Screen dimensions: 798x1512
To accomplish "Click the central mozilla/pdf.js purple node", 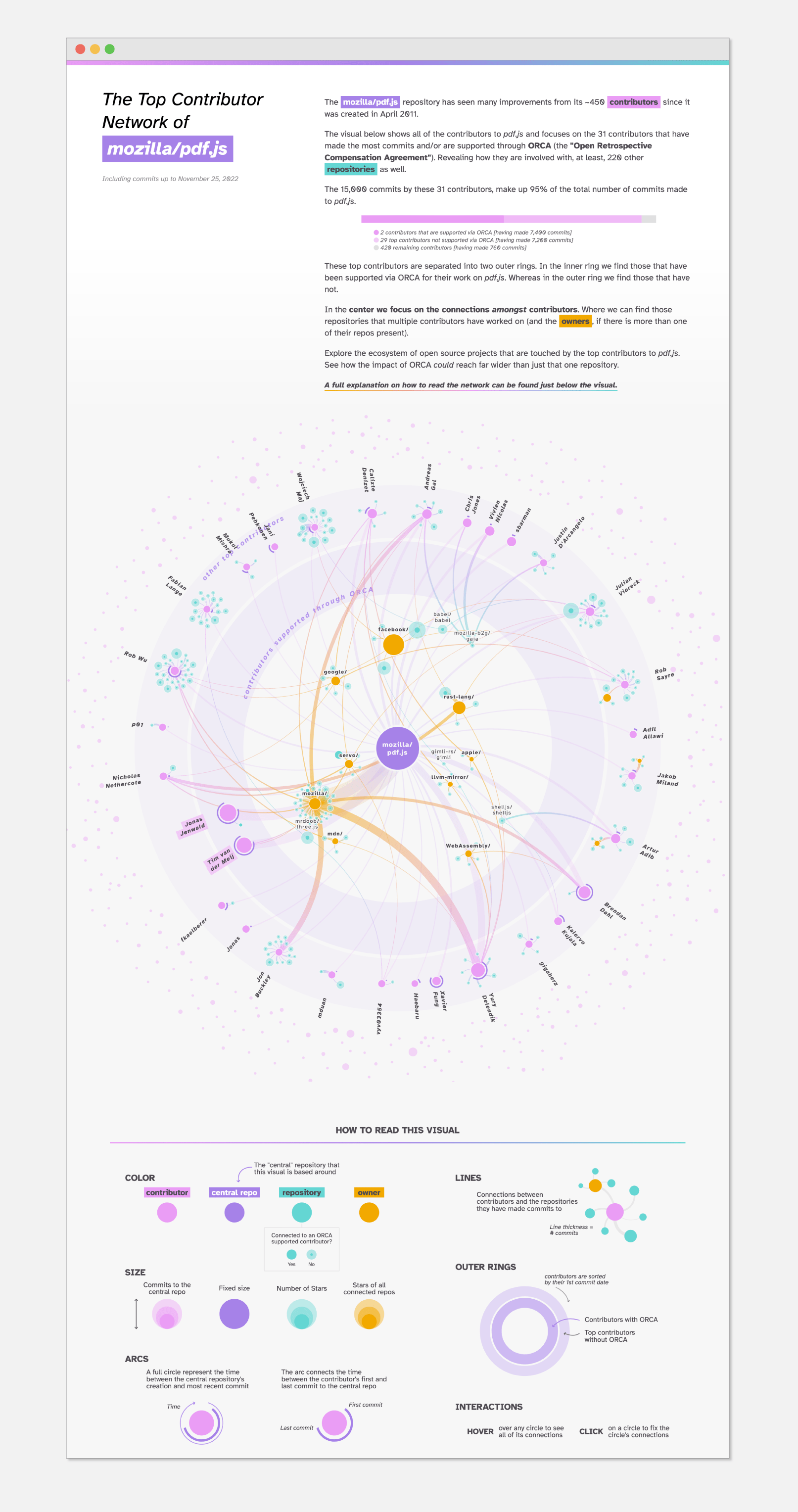I will 397,749.
